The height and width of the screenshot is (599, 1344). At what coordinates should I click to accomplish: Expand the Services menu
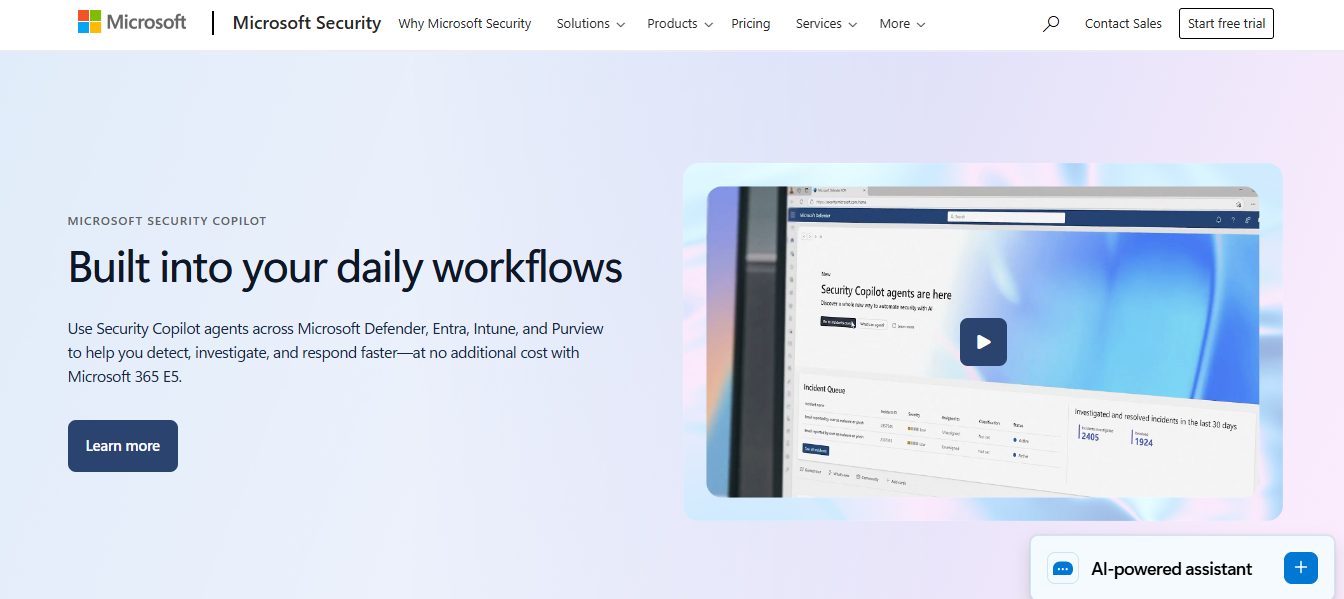[826, 24]
